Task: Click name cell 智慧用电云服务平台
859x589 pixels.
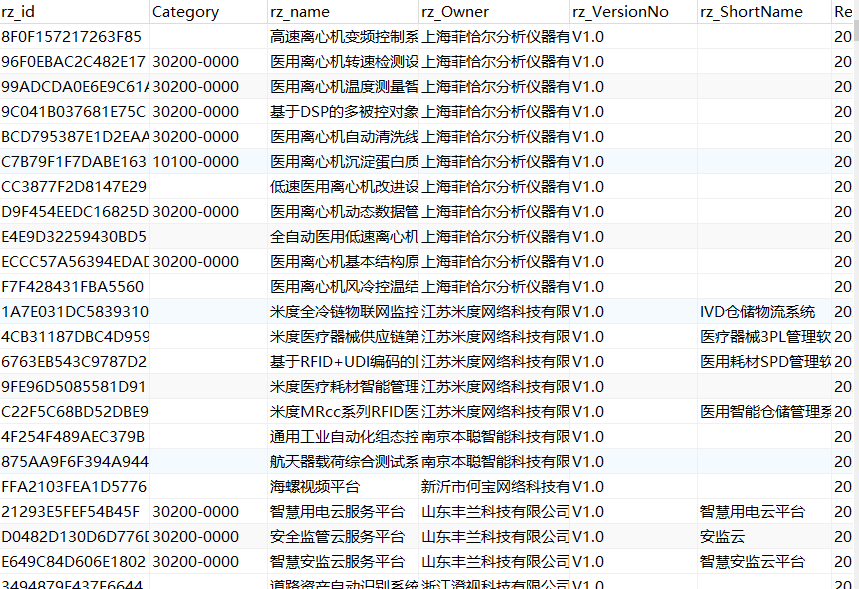Action: [x=343, y=512]
